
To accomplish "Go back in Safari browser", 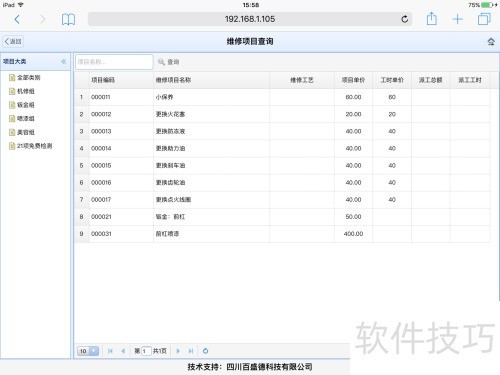I will coord(17,19).
